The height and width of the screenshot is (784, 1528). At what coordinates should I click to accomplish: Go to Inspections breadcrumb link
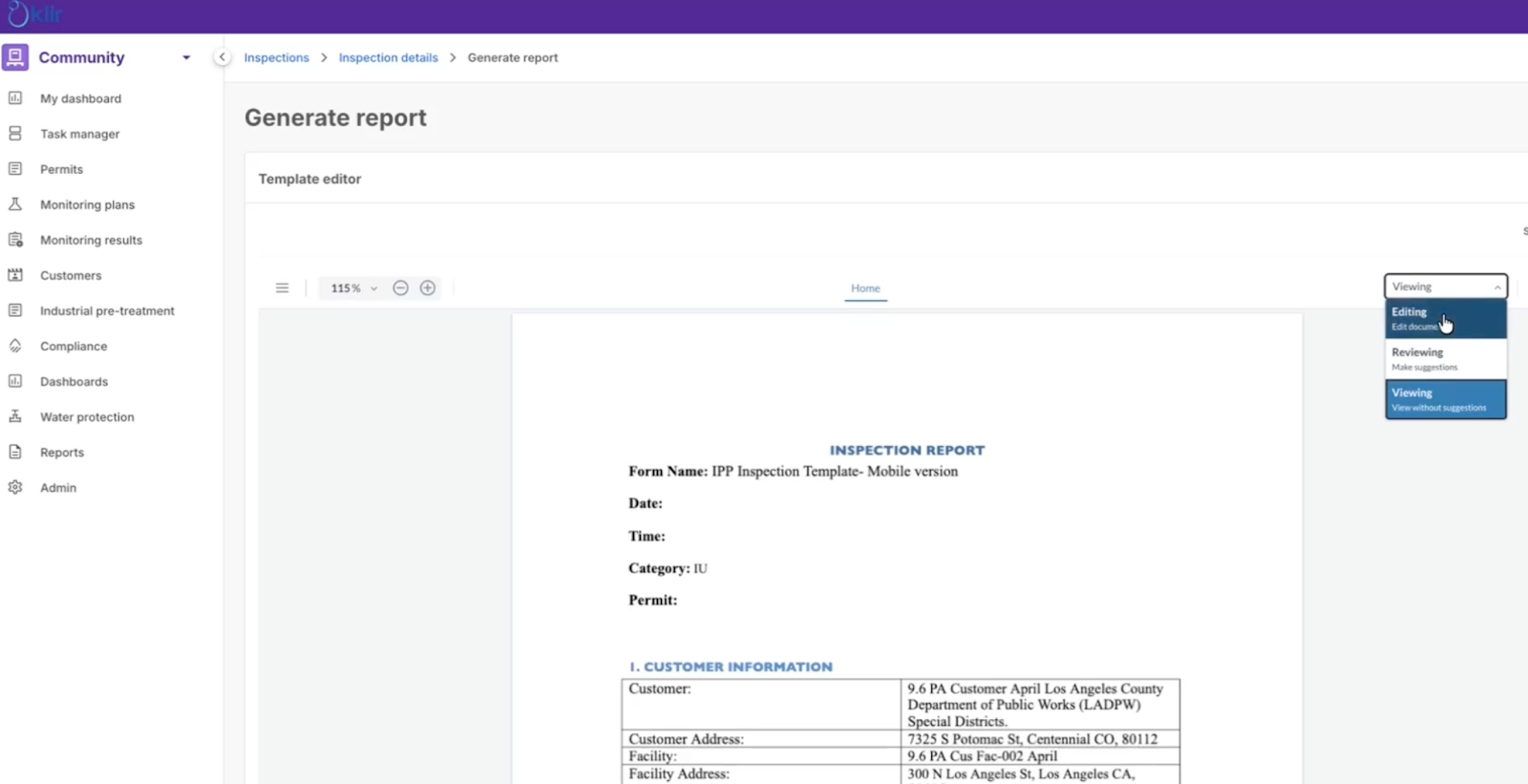[276, 57]
